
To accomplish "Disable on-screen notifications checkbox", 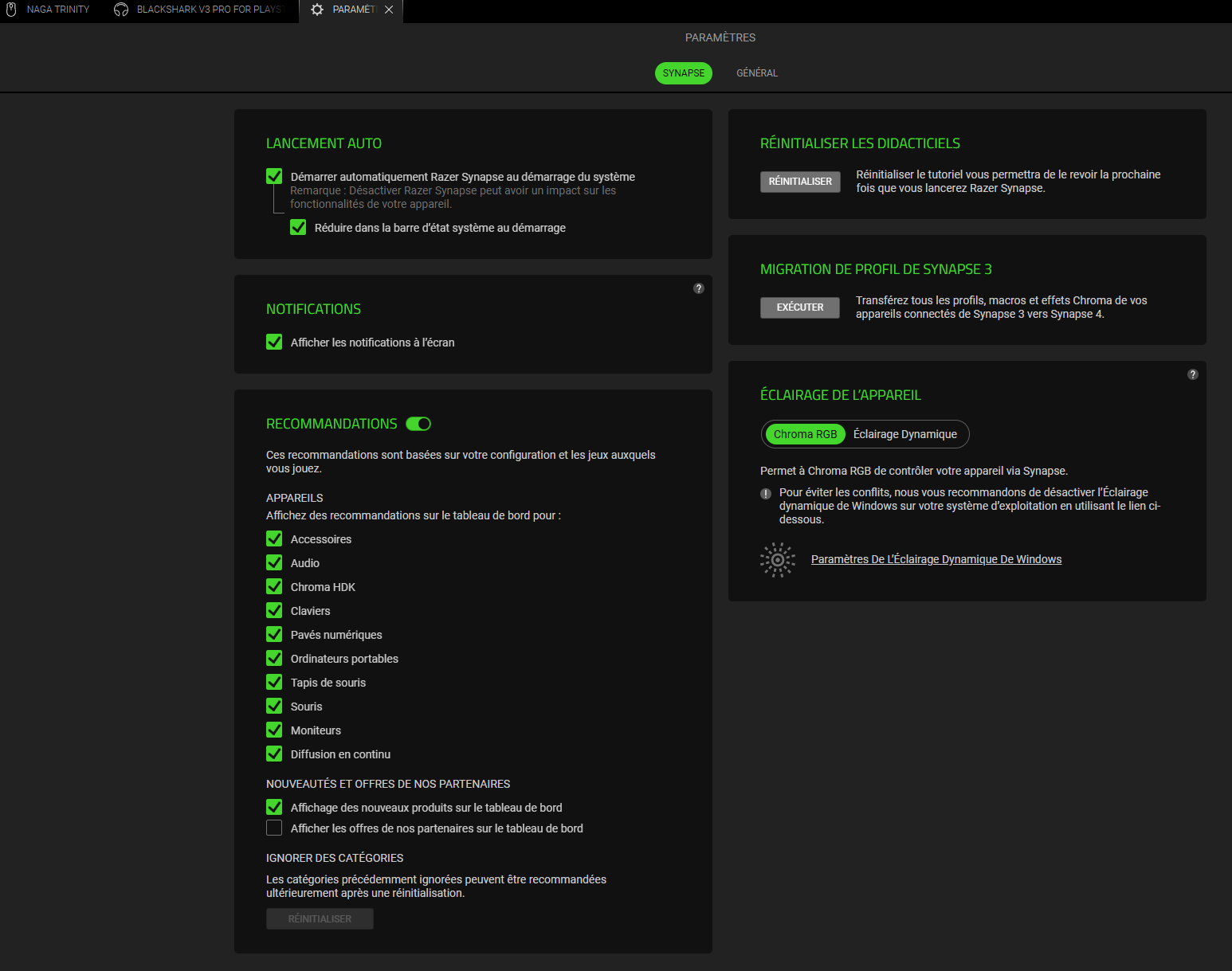I will [274, 342].
